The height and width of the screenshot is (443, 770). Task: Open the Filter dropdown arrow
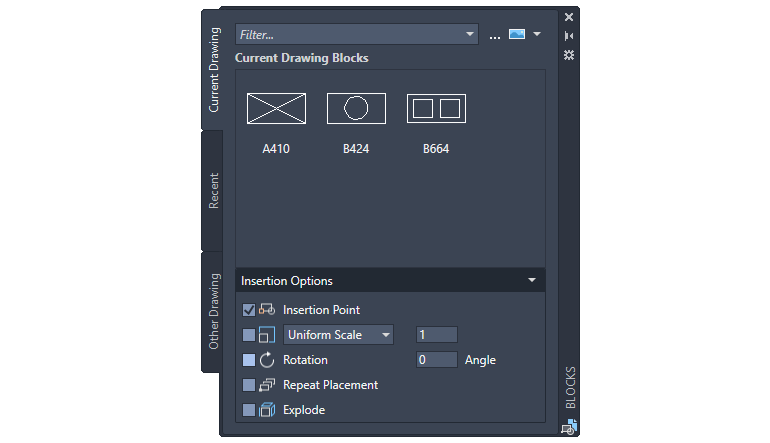tap(470, 34)
